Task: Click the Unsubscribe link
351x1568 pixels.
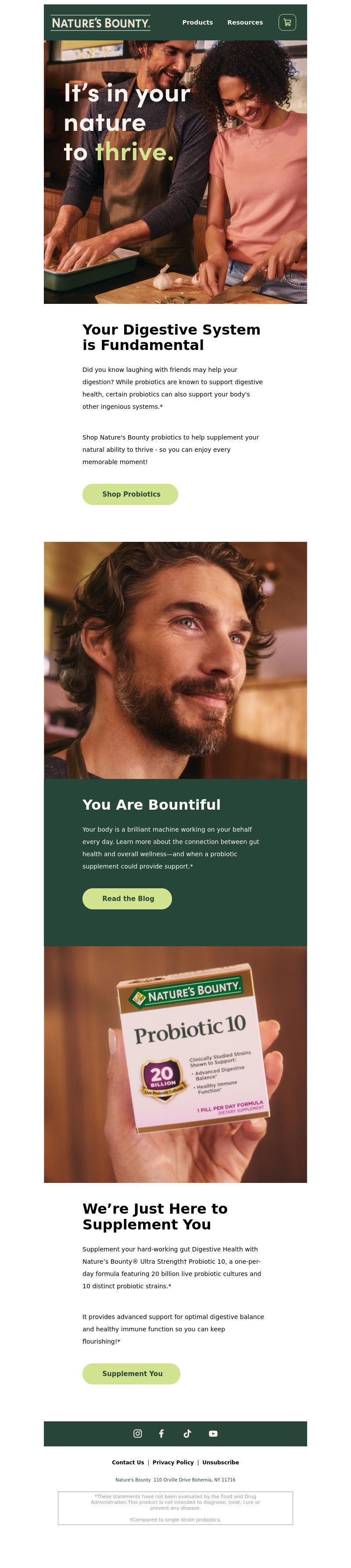Action: [221, 1462]
